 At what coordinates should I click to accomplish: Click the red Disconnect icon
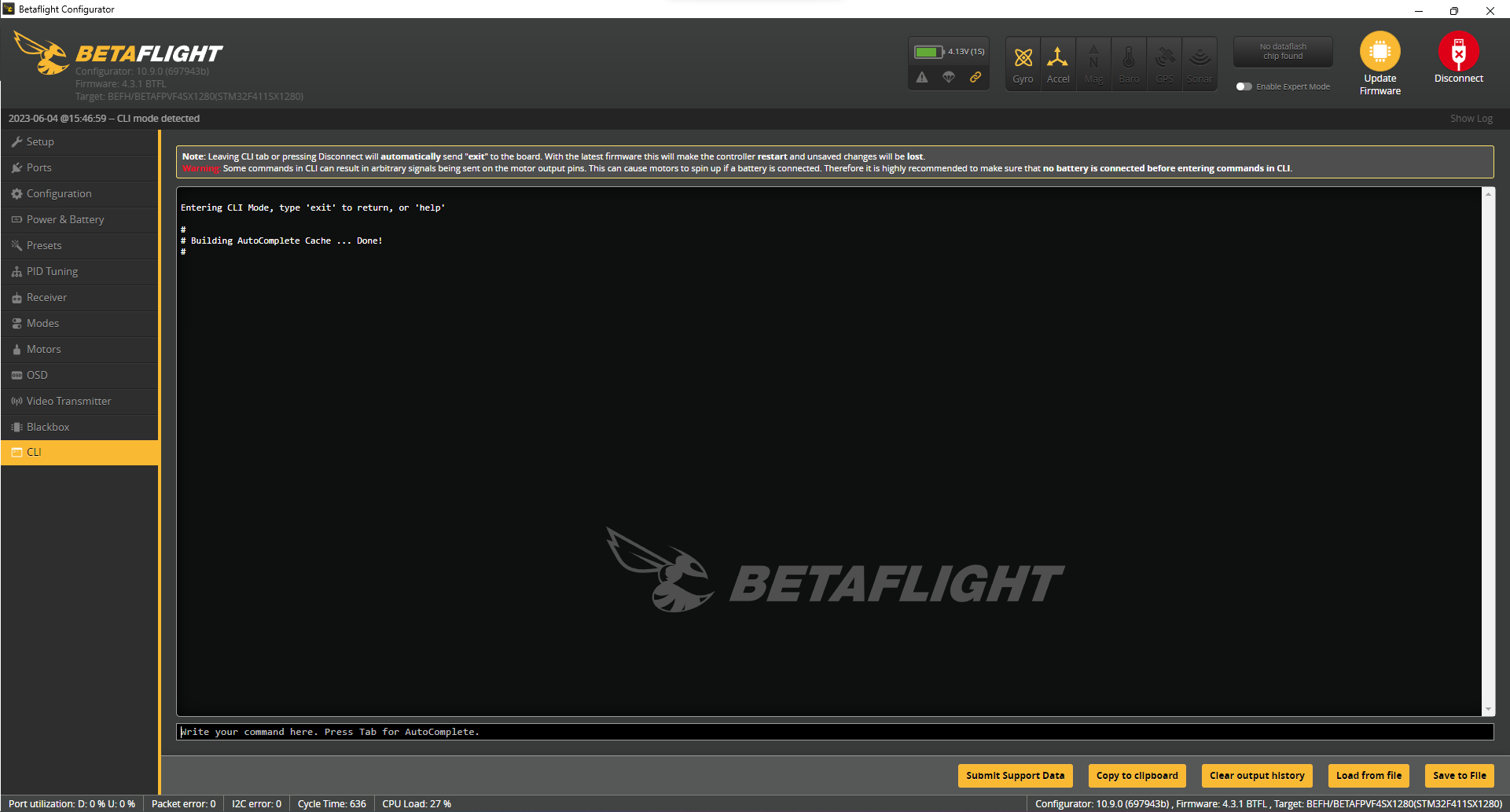tap(1459, 51)
